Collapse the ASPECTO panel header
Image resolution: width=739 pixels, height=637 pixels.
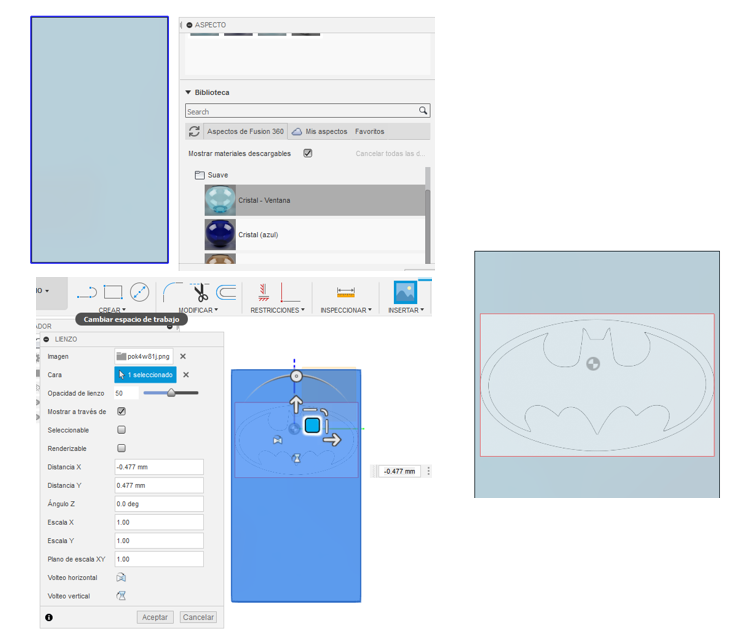[x=189, y=25]
